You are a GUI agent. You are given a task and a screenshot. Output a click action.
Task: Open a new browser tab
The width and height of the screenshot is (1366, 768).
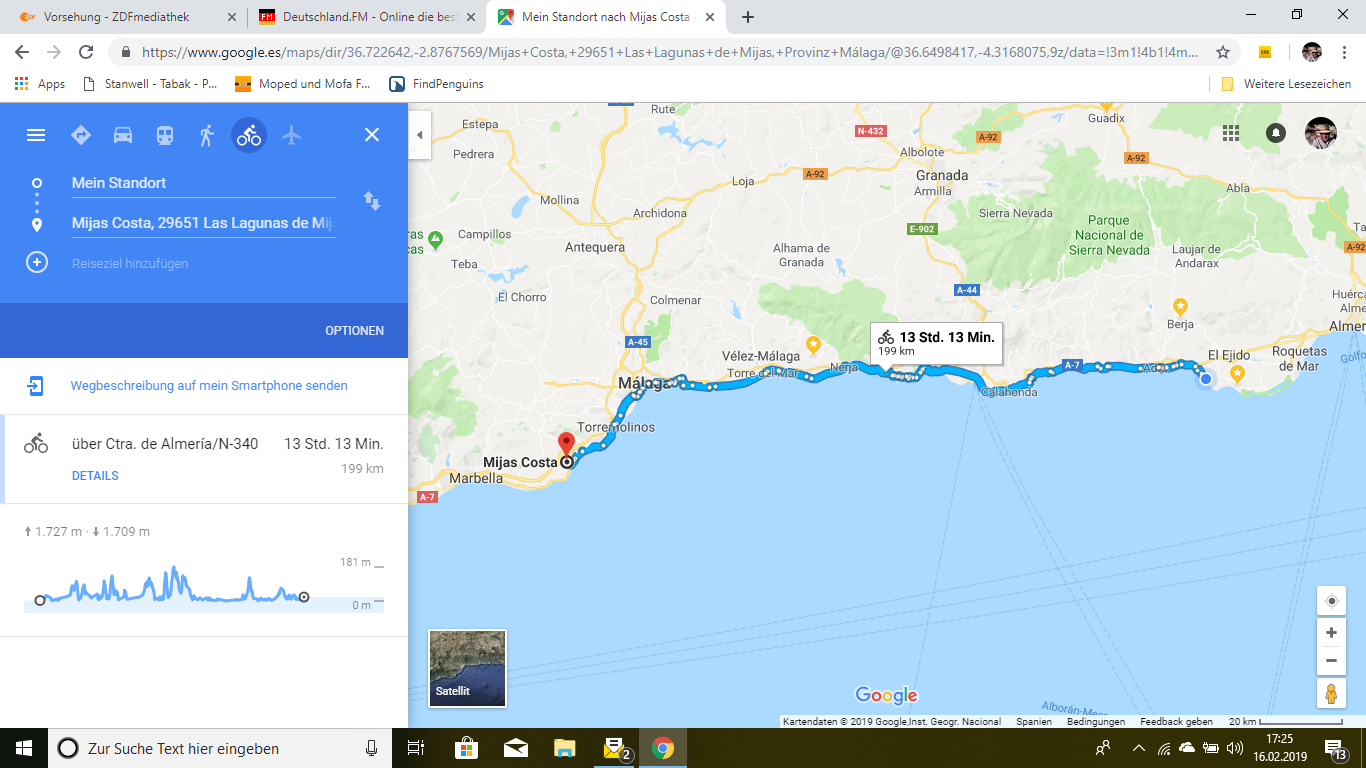[748, 17]
